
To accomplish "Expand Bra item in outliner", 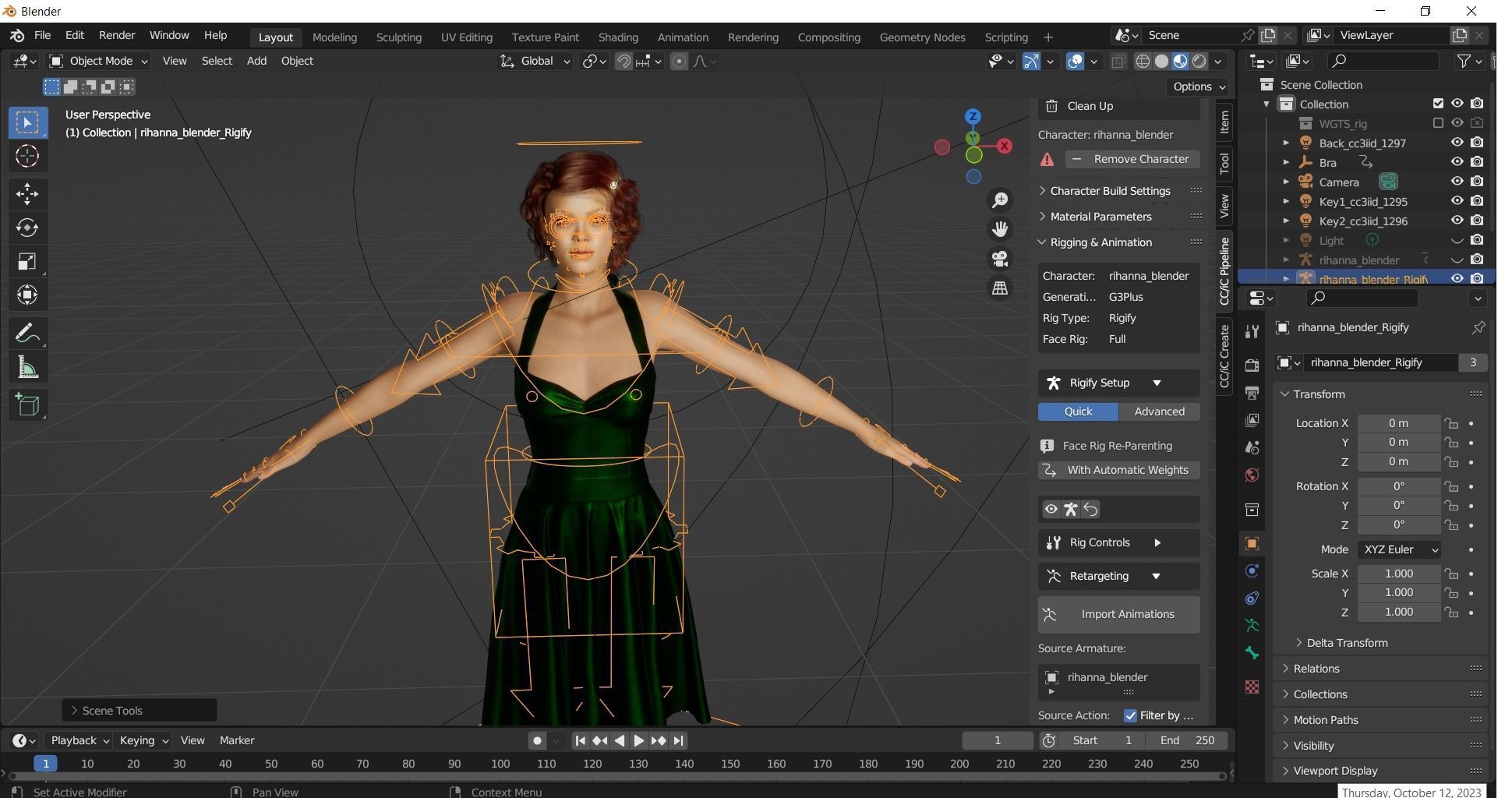I will [x=1286, y=162].
